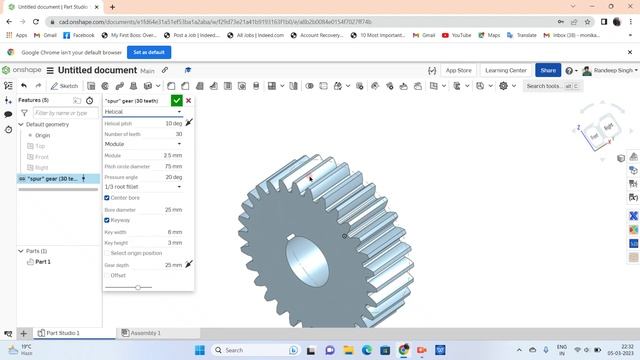Click the Fillet tool icon

171,86
